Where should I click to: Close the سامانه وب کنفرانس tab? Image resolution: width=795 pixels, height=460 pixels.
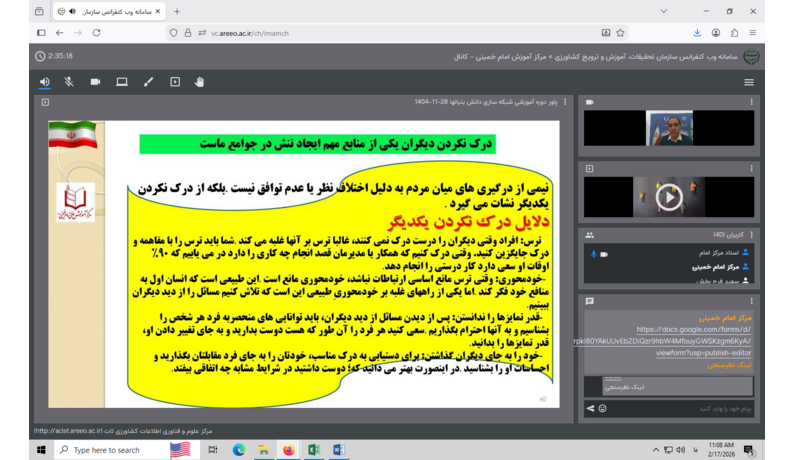(158, 11)
